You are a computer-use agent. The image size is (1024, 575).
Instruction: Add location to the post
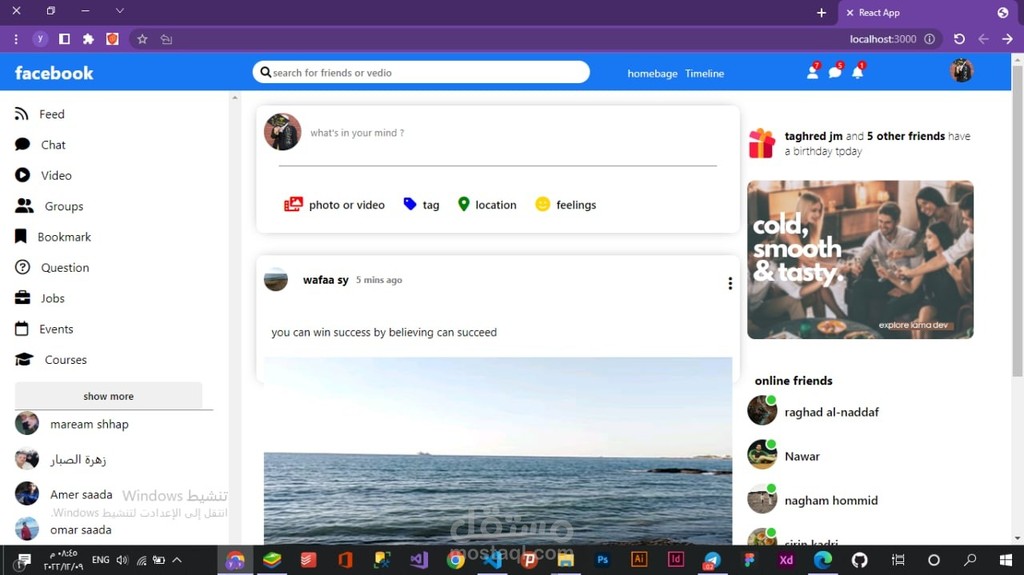[x=487, y=205]
